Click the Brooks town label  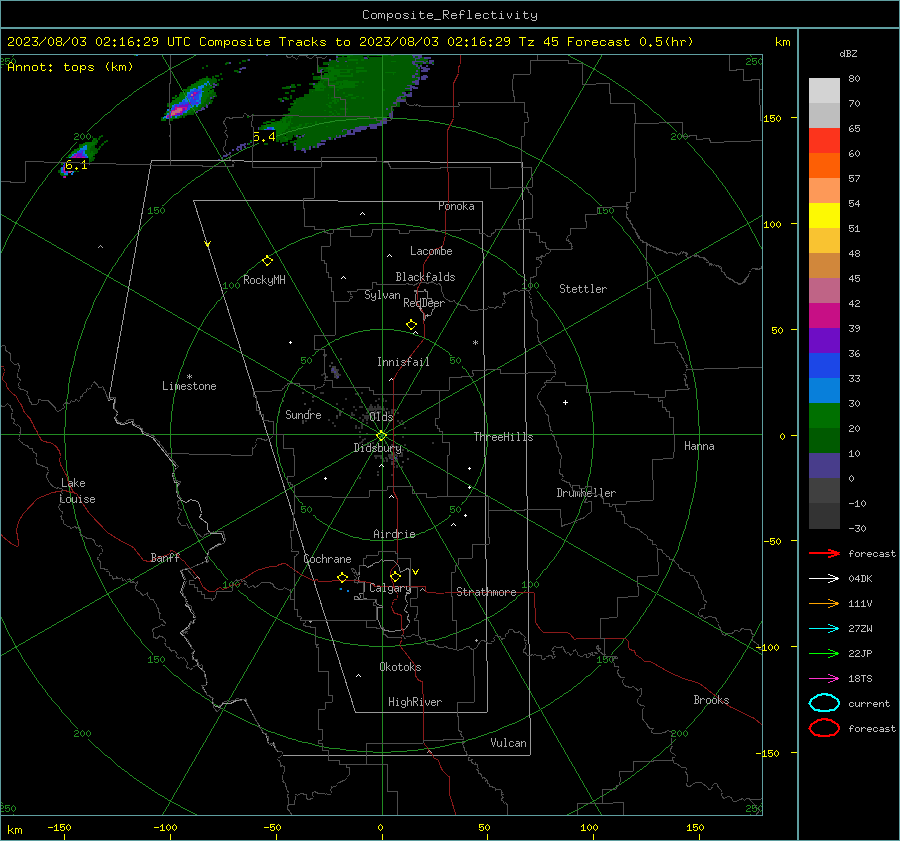711,700
